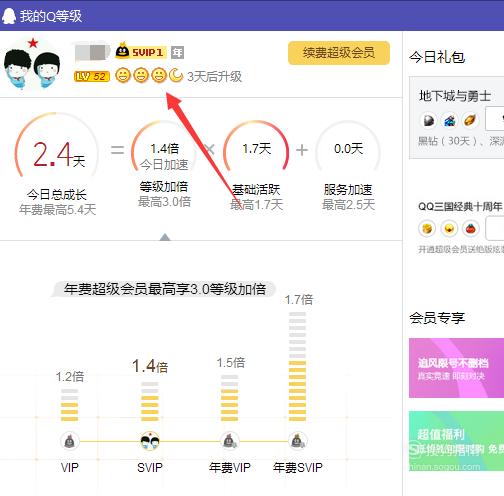Click the moon level icon
This screenshot has width=504, height=496.
tap(176, 75)
